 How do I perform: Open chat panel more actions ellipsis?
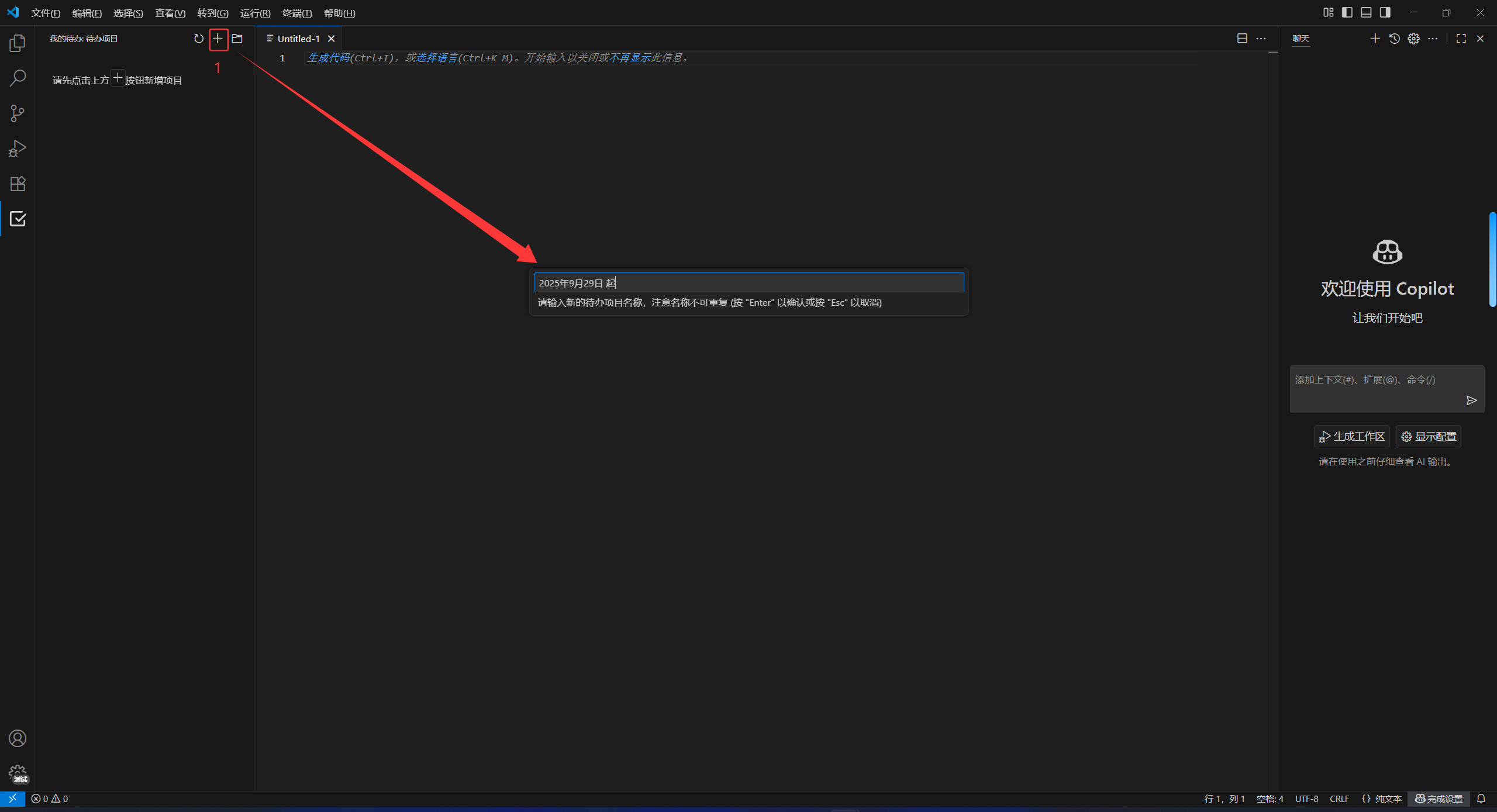[x=1433, y=39]
